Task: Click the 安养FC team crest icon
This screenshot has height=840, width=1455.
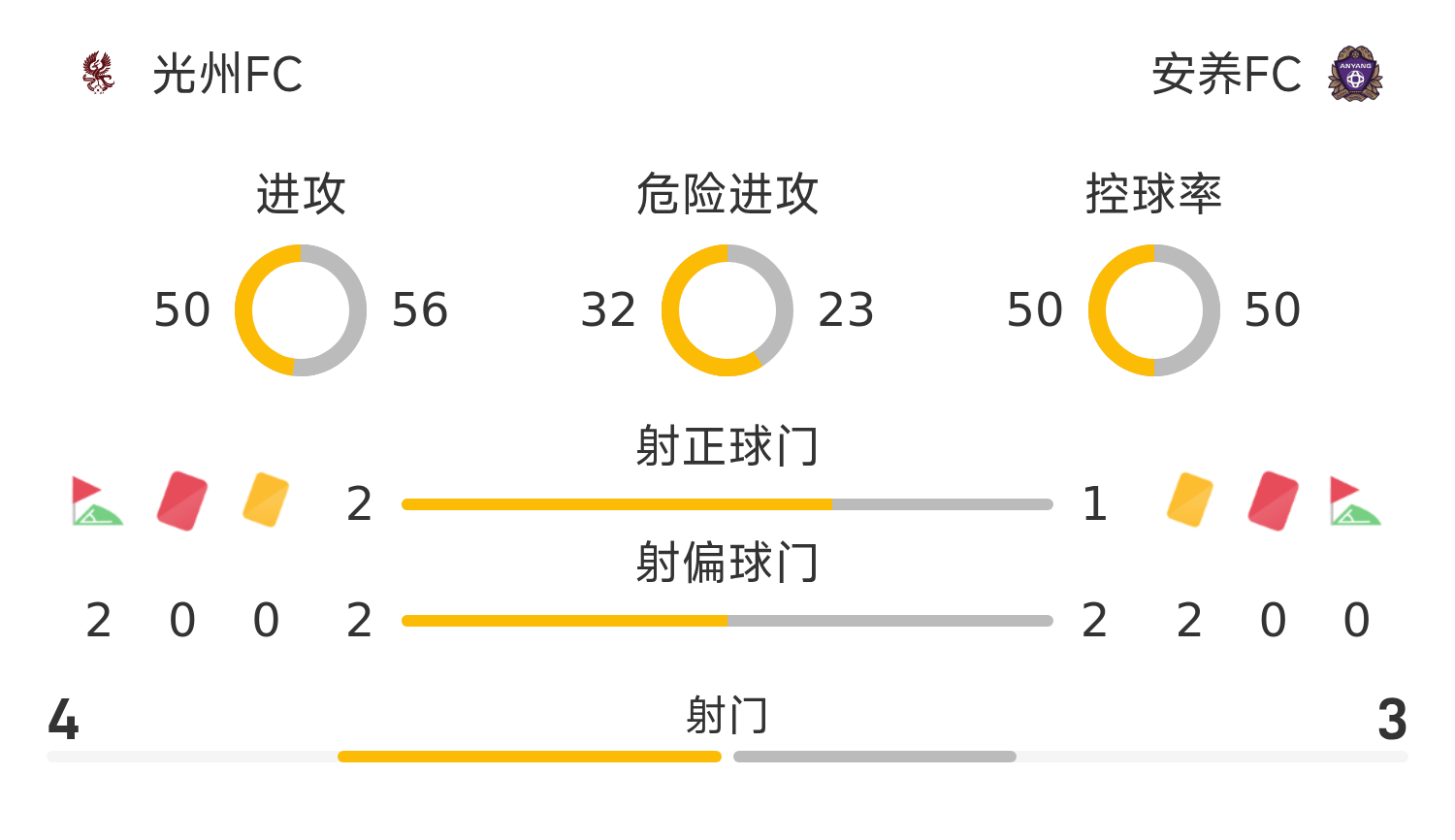Action: point(1355,74)
